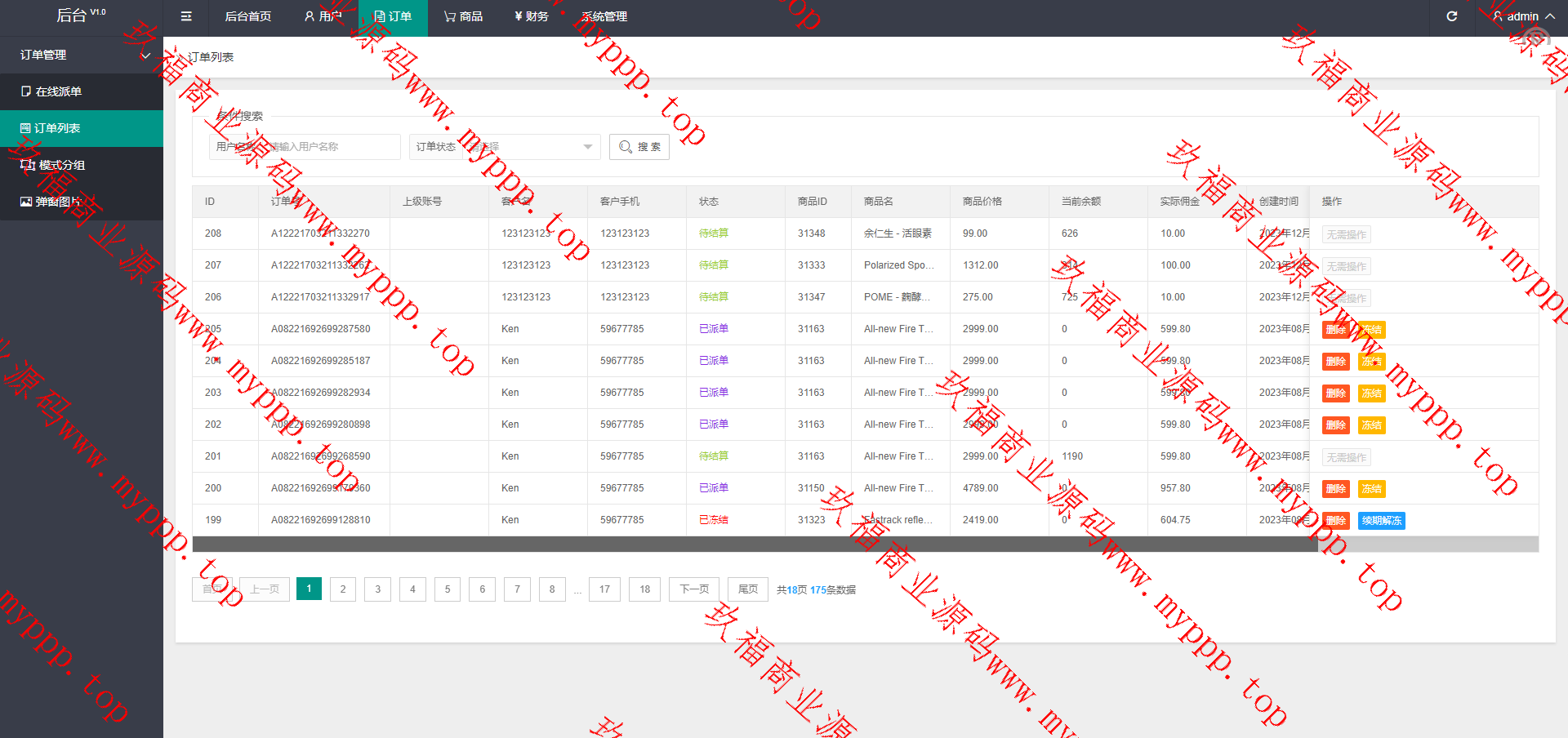Screen dimensions: 1568x738
Task: Open the 用户 menu with person icon
Action: click(323, 16)
